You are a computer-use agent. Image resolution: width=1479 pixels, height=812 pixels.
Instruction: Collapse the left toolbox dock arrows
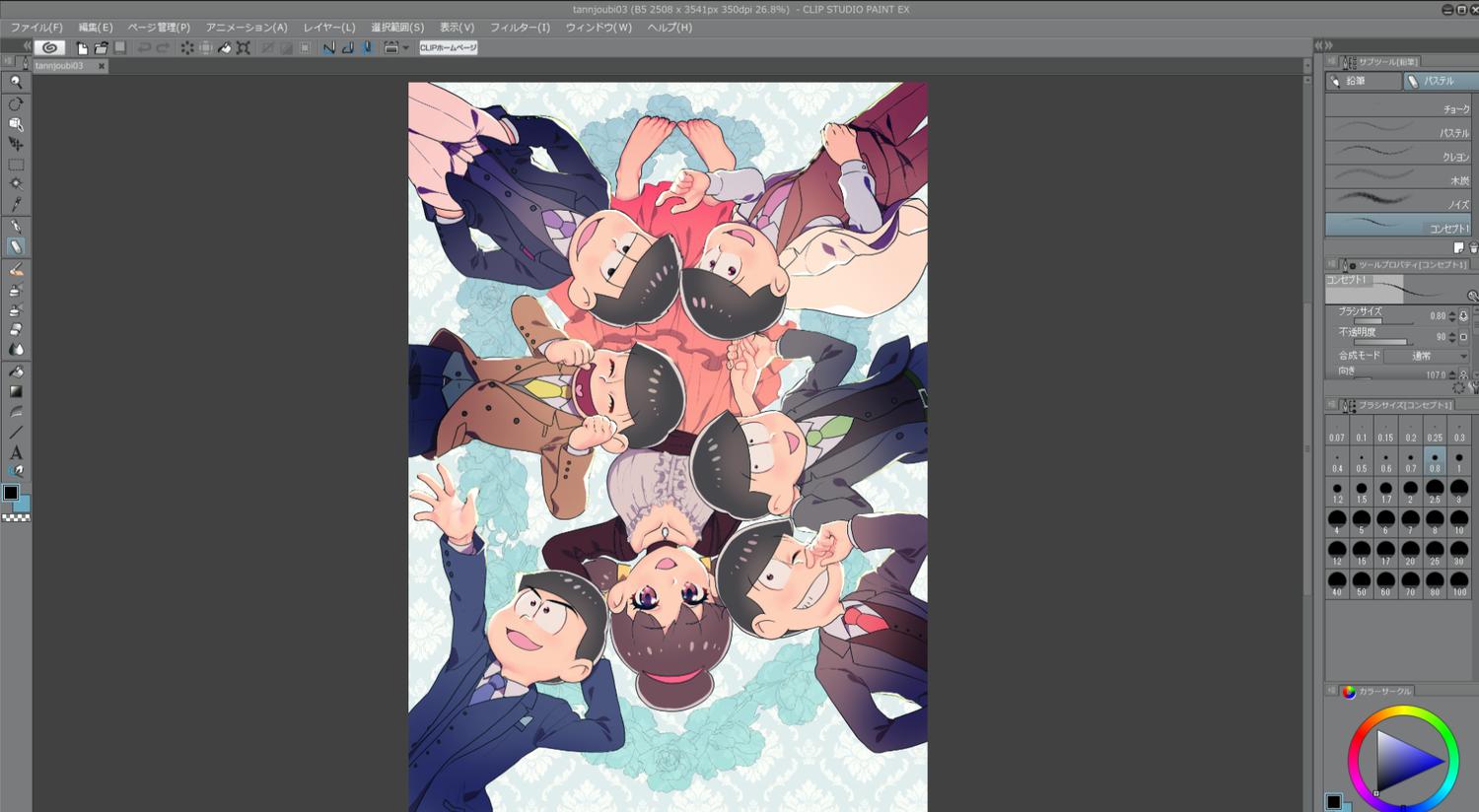click(x=26, y=45)
